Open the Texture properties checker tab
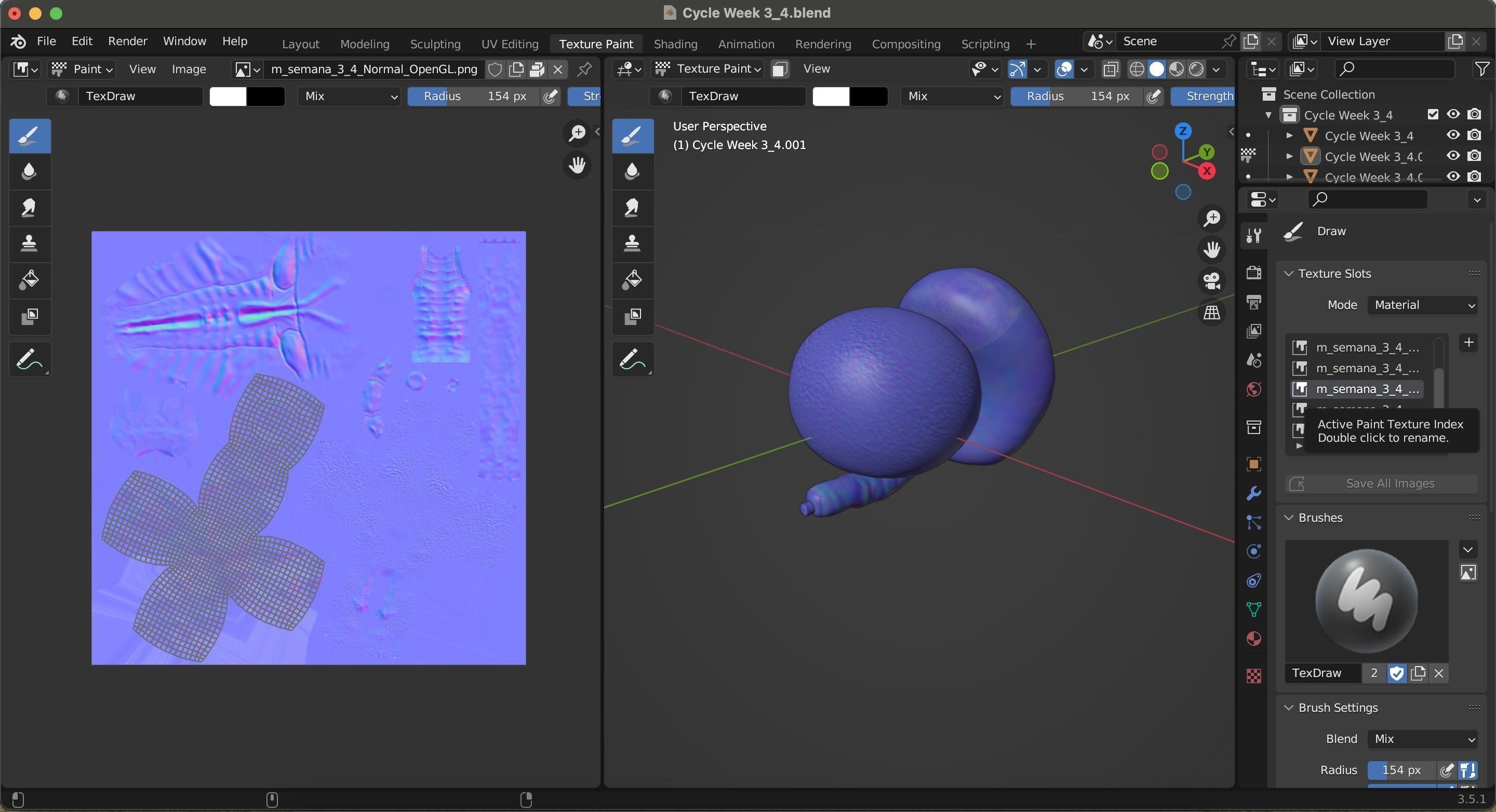This screenshot has height=812, width=1496. [x=1253, y=675]
